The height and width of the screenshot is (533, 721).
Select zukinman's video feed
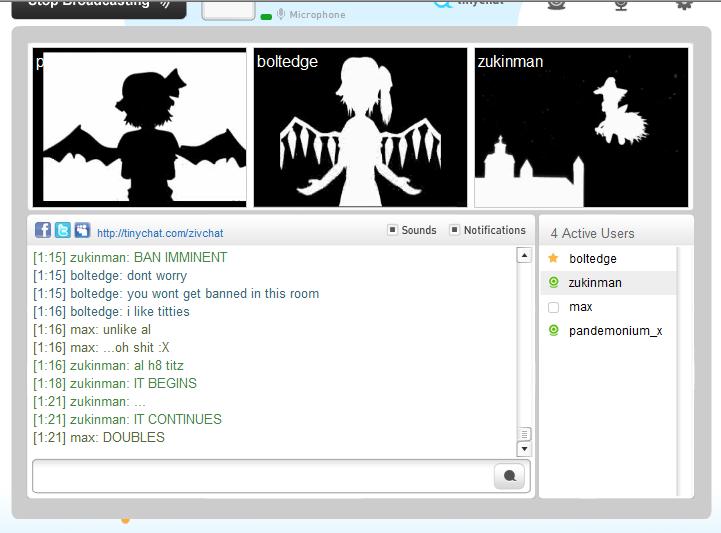[581, 127]
